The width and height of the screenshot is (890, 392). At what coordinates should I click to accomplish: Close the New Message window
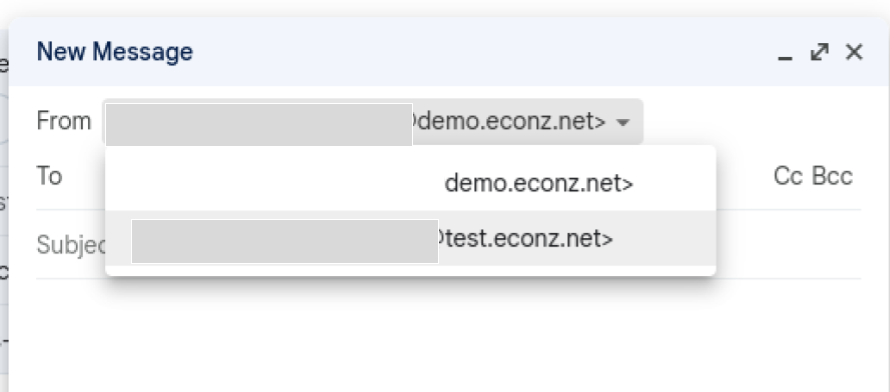point(854,52)
